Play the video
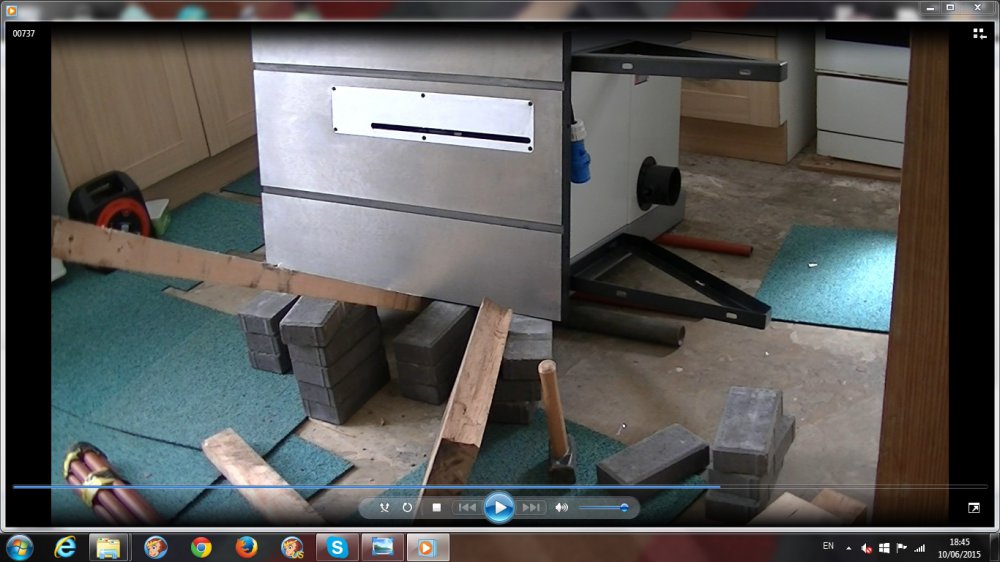This screenshot has height=562, width=1000. [499, 508]
